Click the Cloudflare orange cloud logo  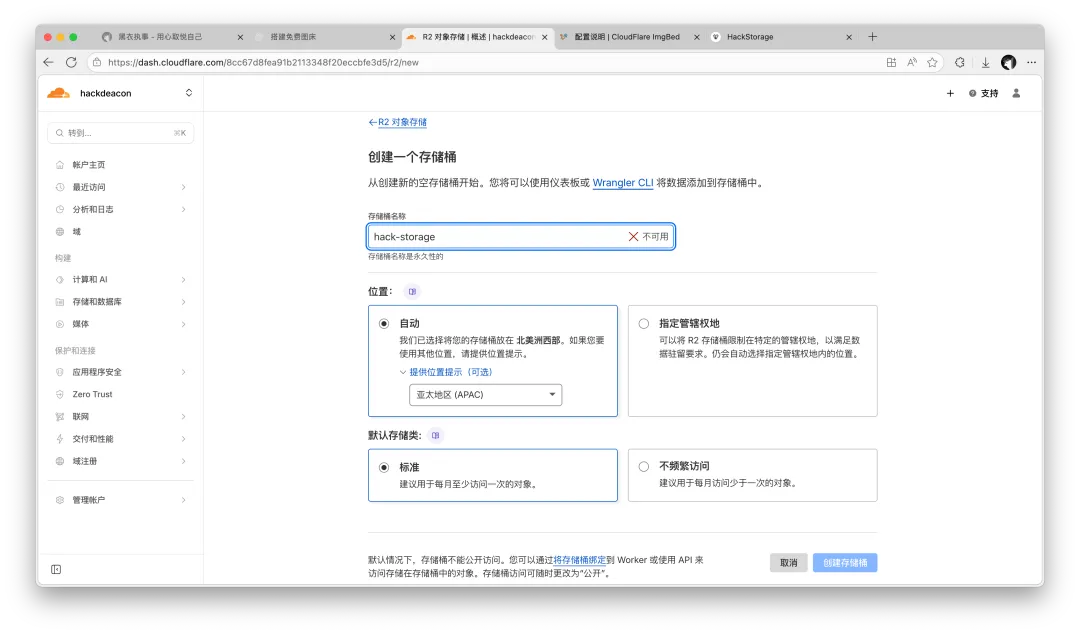[59, 93]
